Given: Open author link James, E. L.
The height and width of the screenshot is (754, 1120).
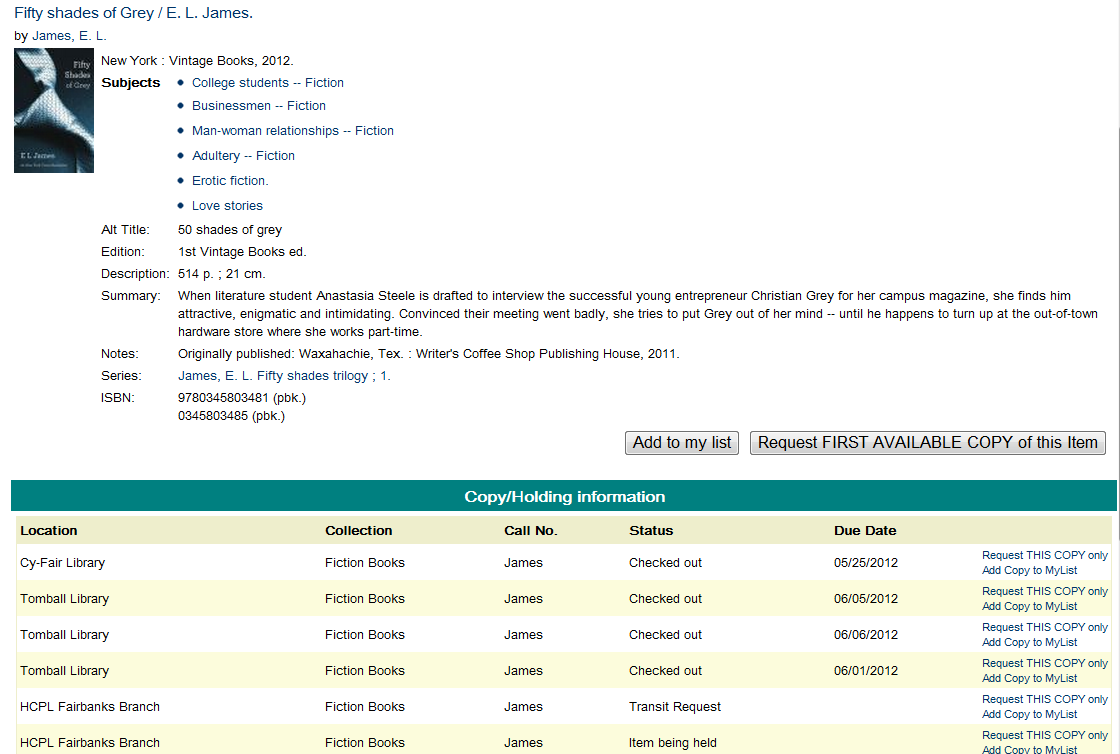Looking at the screenshot, I should point(69,36).
